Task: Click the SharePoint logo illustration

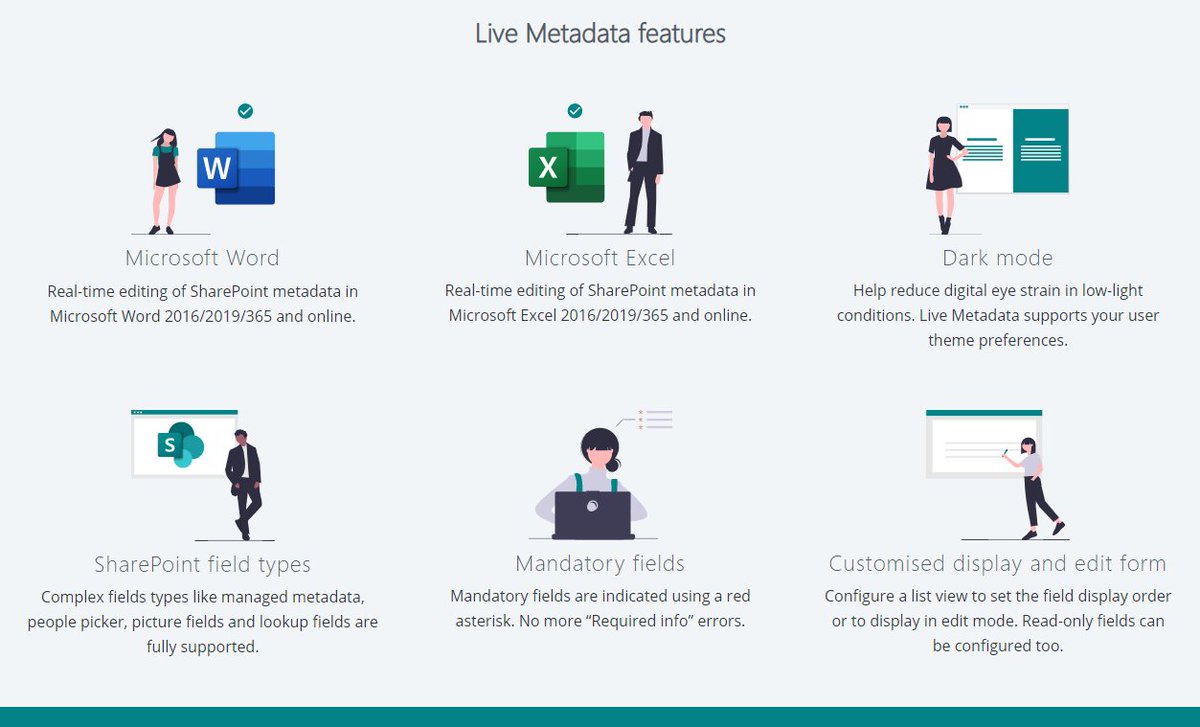Action: [181, 444]
